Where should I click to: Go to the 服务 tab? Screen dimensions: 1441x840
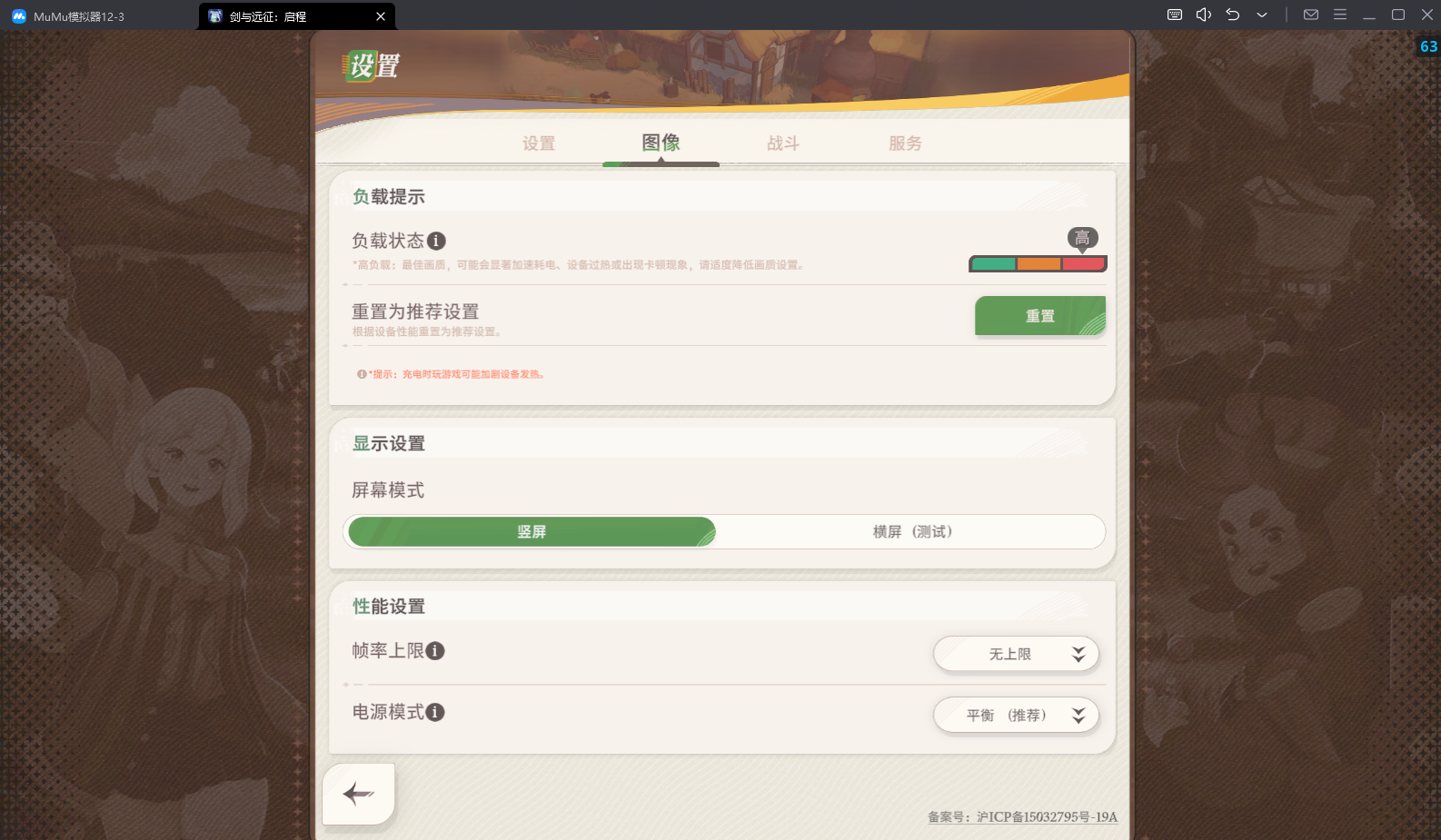(x=905, y=143)
